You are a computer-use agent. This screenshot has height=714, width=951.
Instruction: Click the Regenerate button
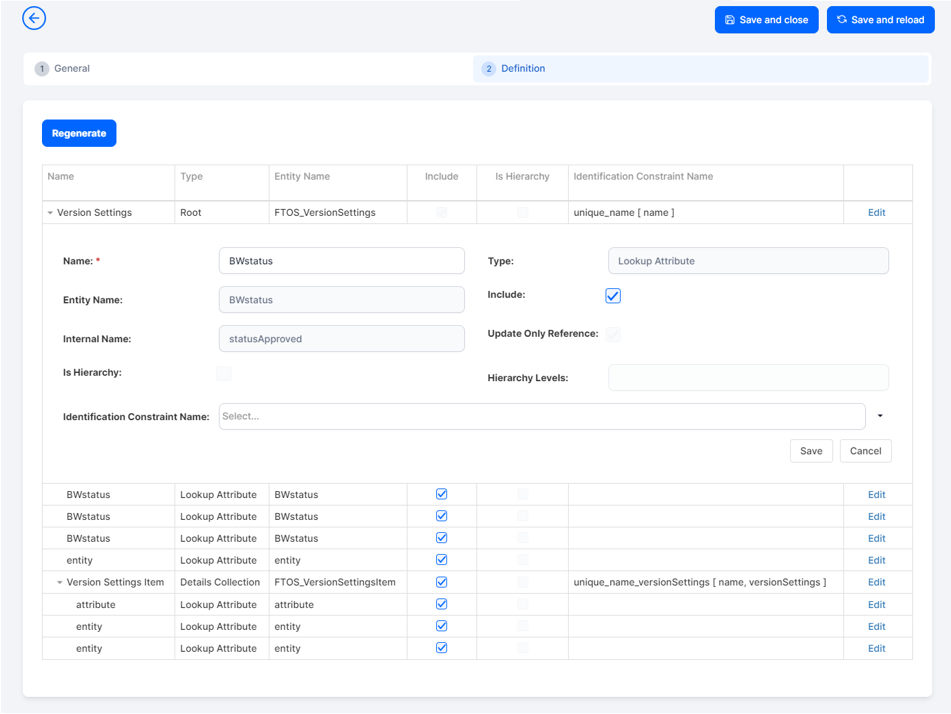pyautogui.click(x=79, y=132)
